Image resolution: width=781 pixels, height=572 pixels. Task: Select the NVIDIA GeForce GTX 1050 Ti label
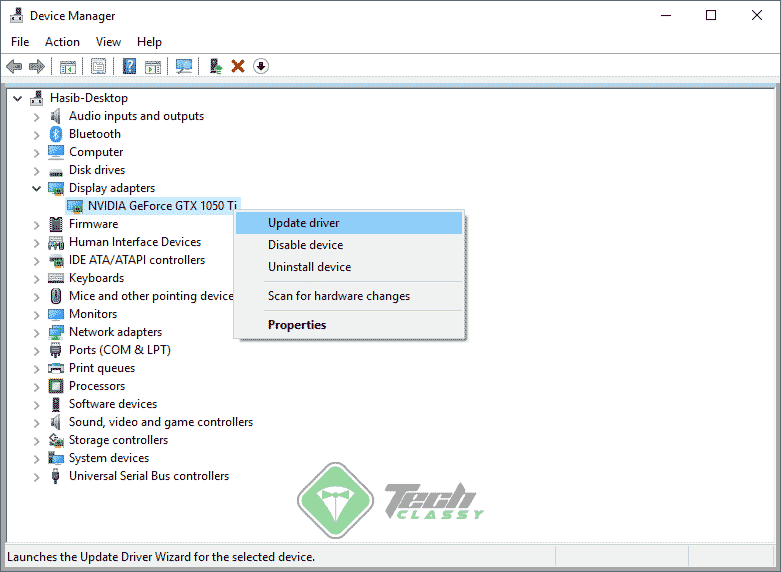pos(162,206)
